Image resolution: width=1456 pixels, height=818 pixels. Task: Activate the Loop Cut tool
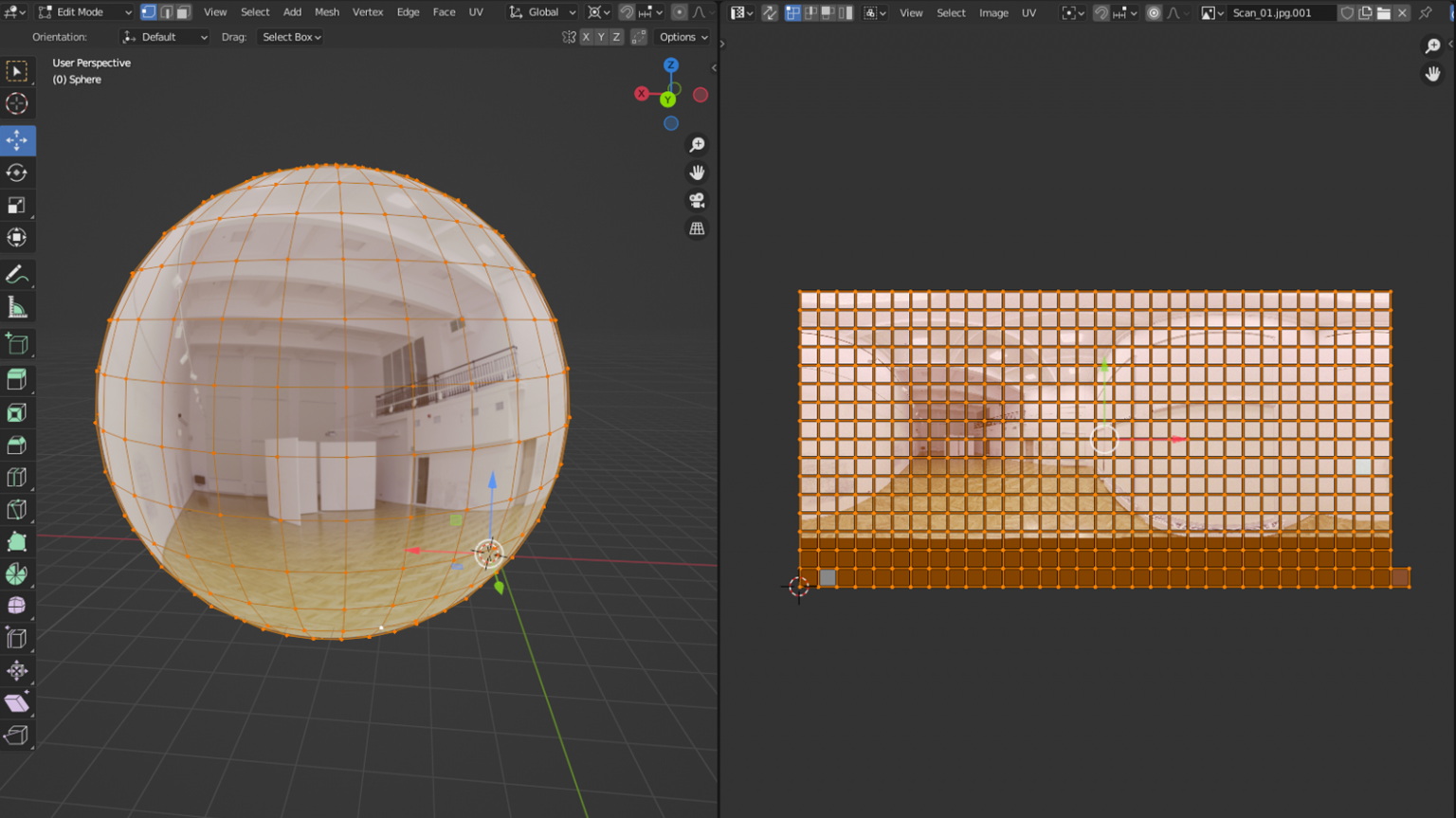[16, 477]
